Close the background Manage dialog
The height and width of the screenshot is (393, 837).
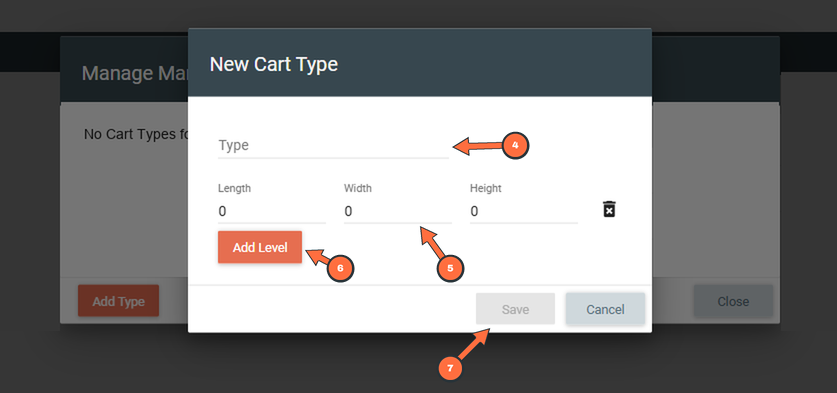pos(733,301)
